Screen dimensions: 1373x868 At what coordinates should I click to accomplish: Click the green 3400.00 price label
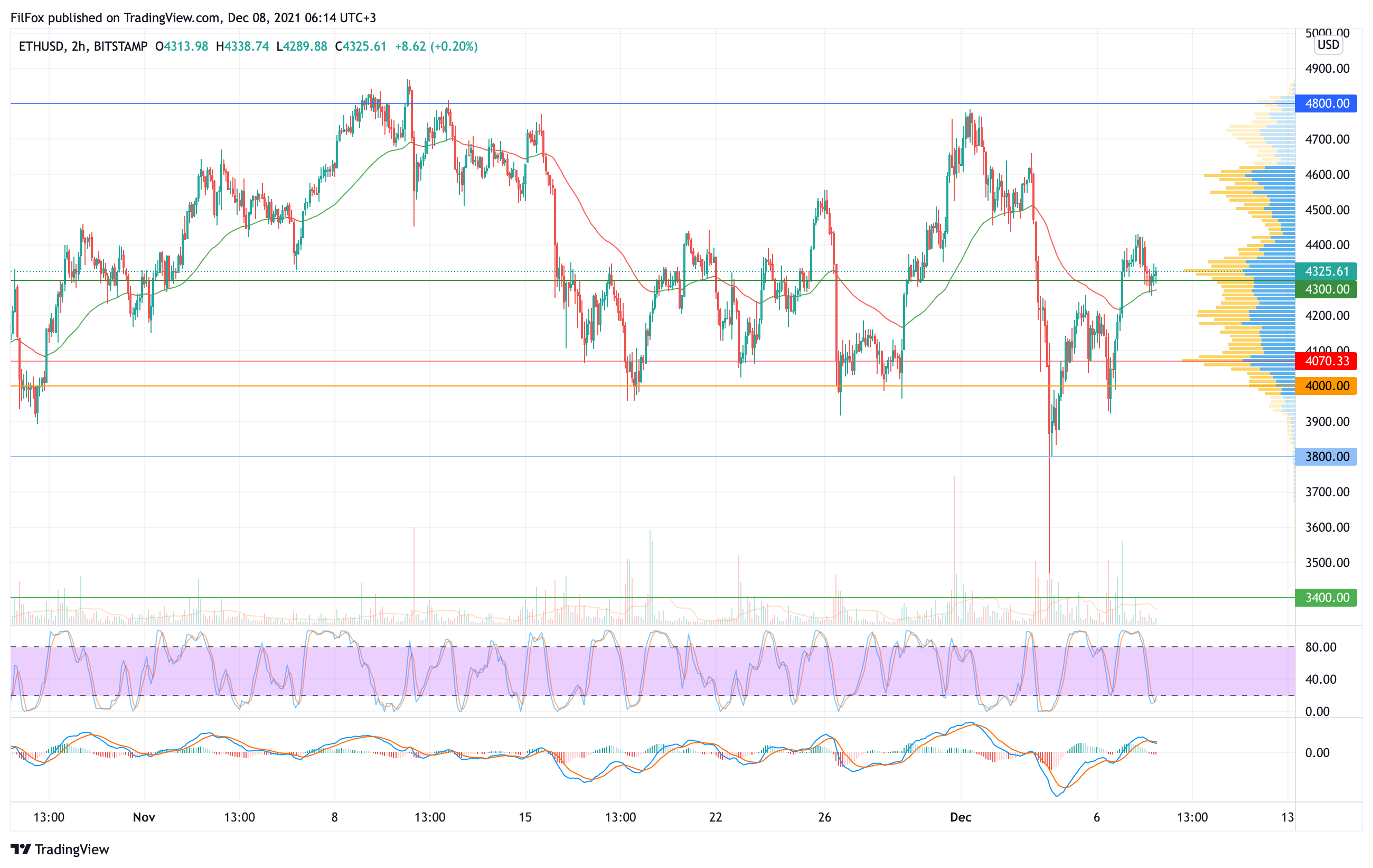coord(1326,598)
